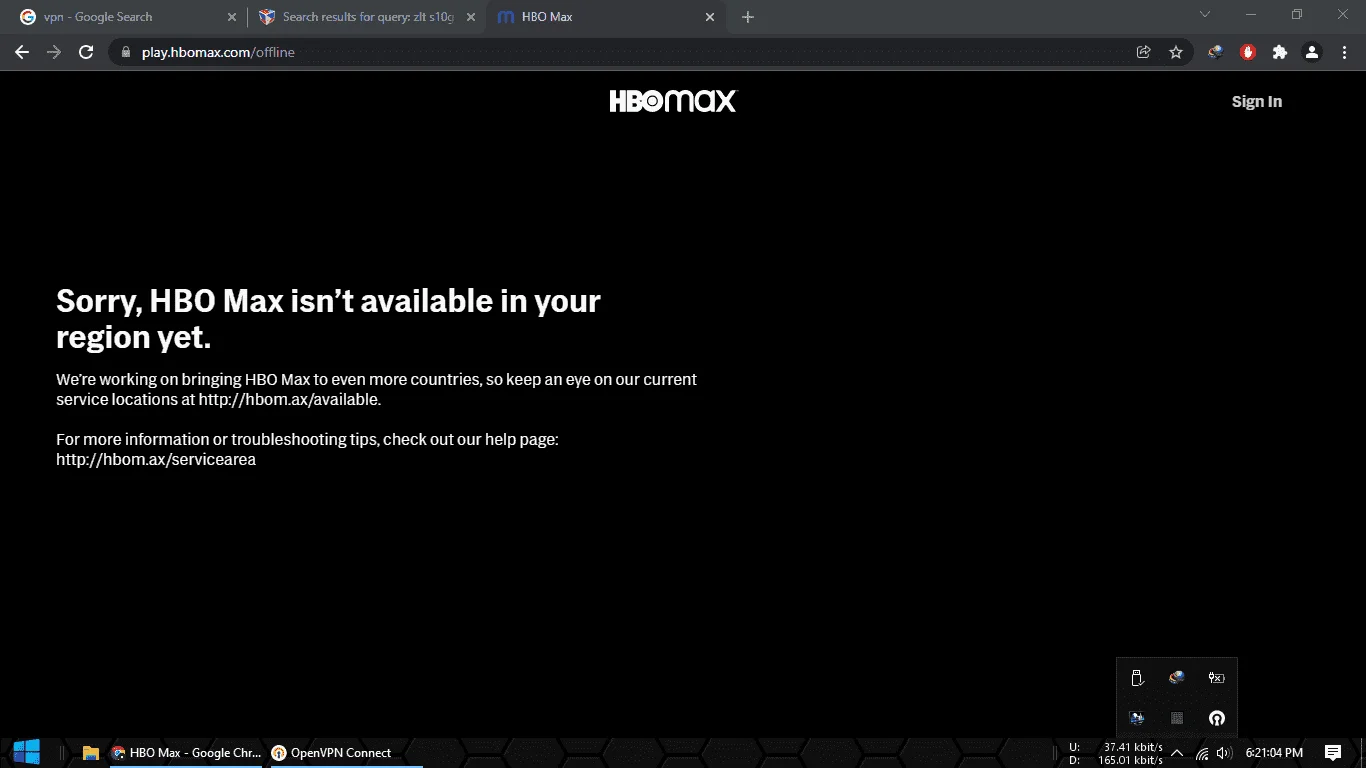This screenshot has height=768, width=1366.
Task: Click the lock icon beside the URL
Action: click(x=125, y=52)
